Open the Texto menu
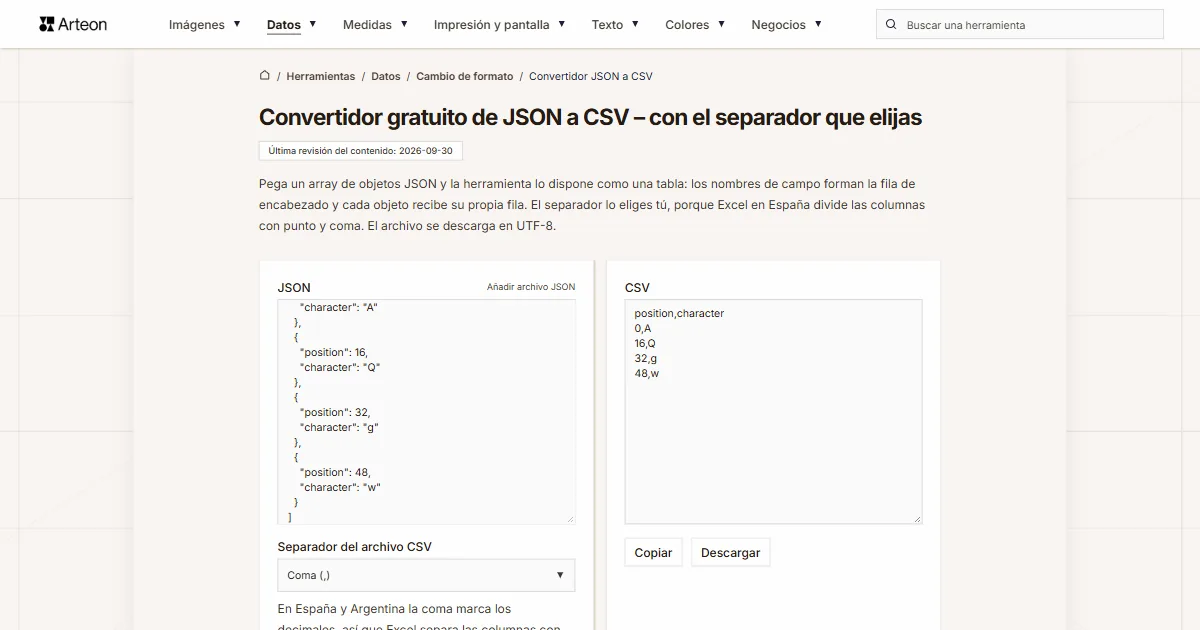Screen dimensions: 1200x630 tap(607, 25)
